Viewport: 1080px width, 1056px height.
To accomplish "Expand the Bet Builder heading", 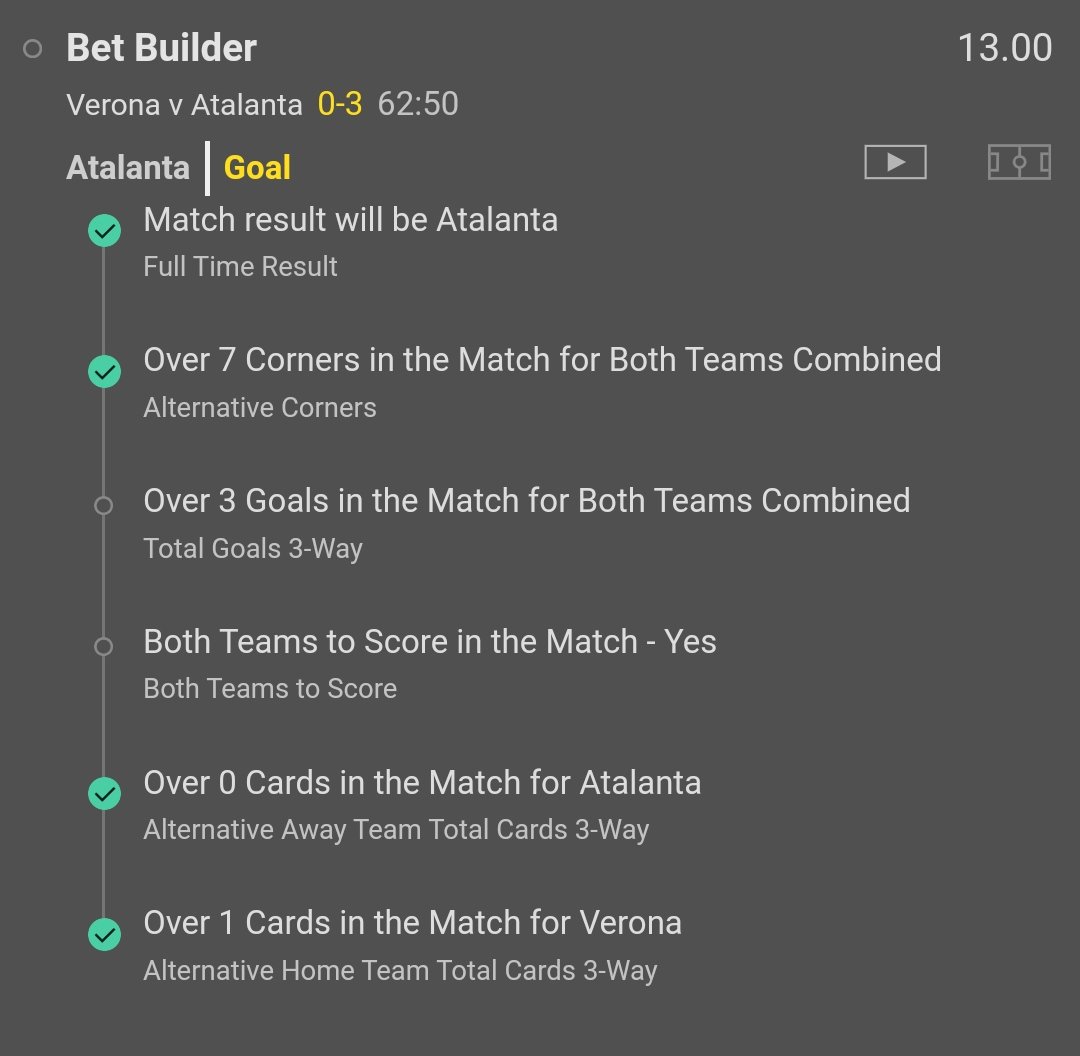I will [x=162, y=48].
